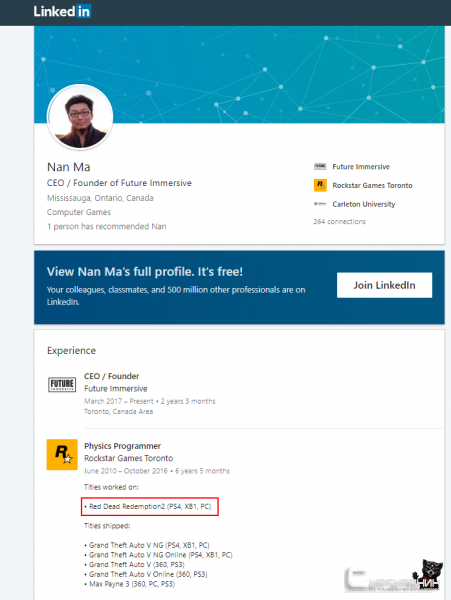Screen dimensions: 451x600
Task: Click the Computer Games industry text
Action: click(79, 212)
